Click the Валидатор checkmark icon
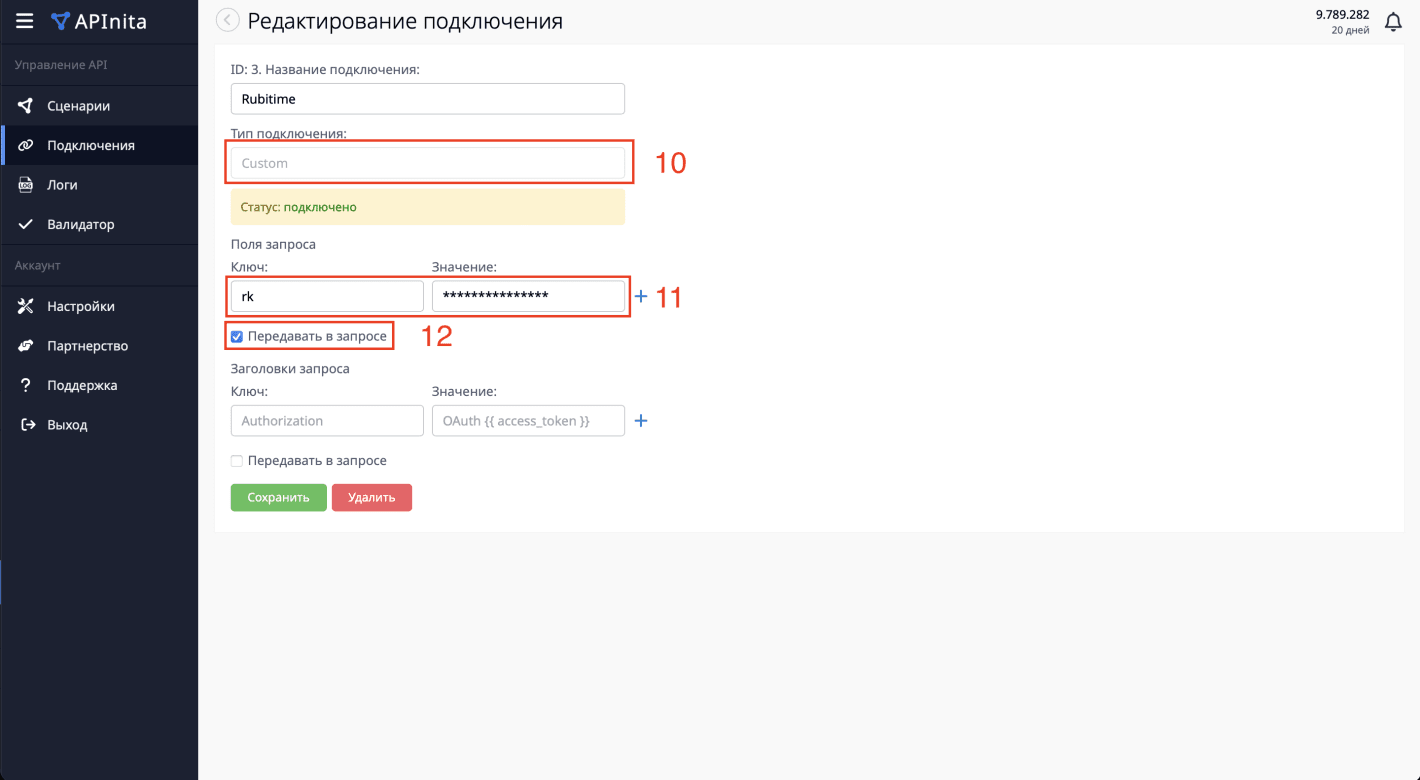 [x=27, y=224]
